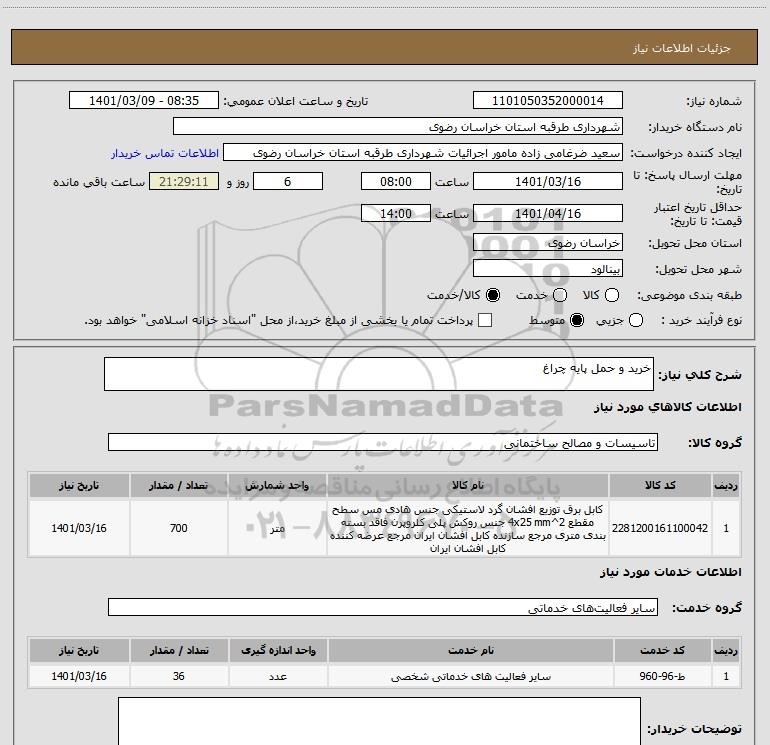This screenshot has width=770, height=745.
Task: Click the delivery city field بینالود
Action: (x=548, y=269)
